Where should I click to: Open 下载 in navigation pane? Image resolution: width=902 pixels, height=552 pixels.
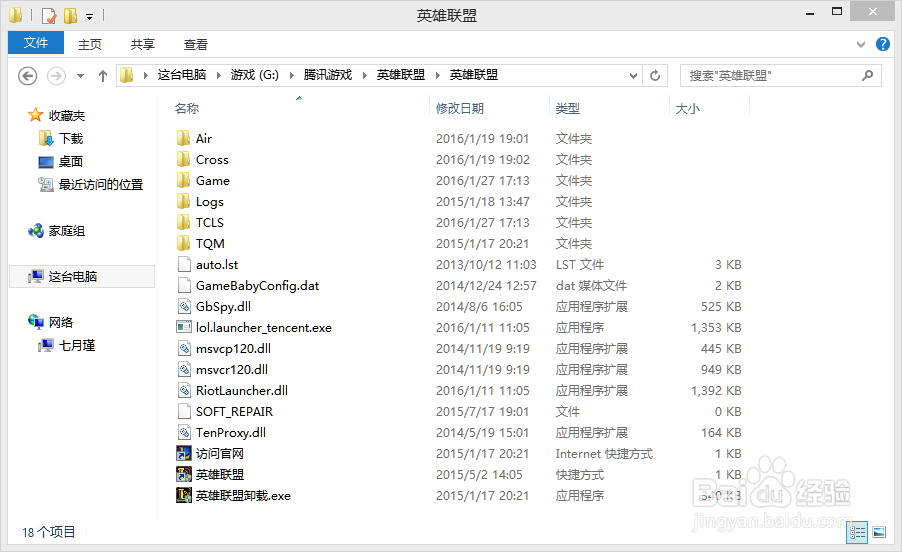pos(71,139)
